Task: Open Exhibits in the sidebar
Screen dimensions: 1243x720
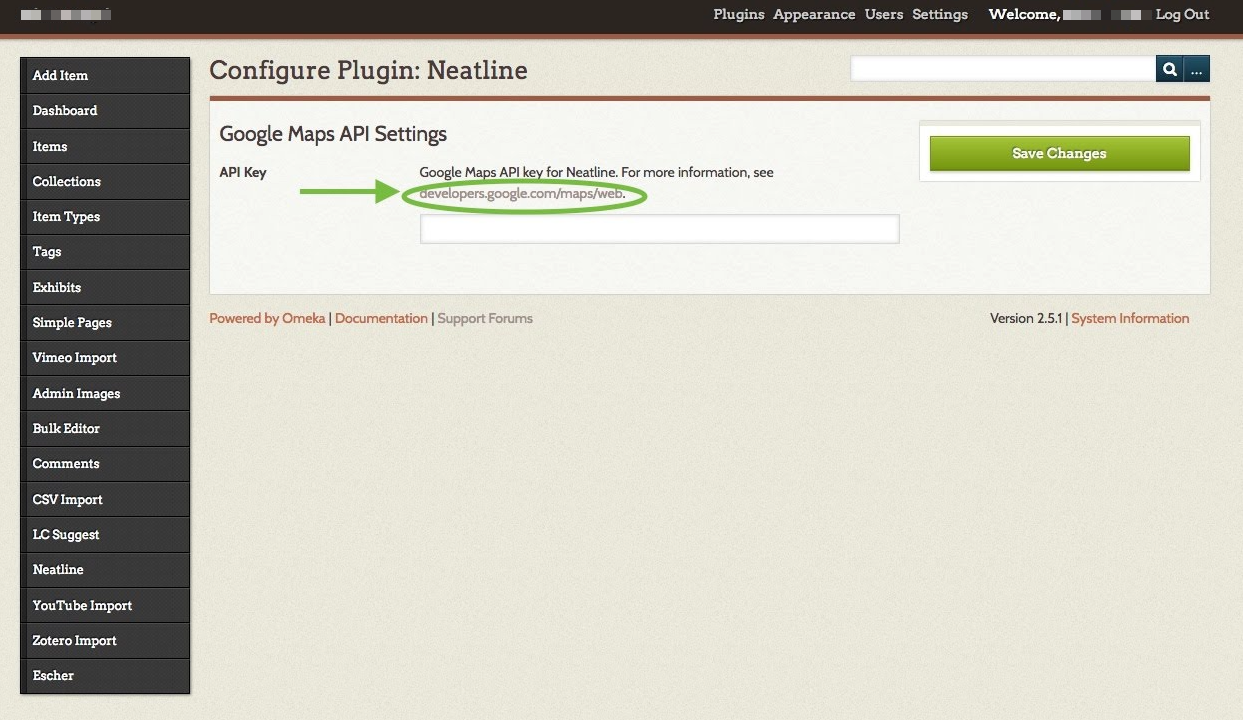Action: tap(105, 287)
